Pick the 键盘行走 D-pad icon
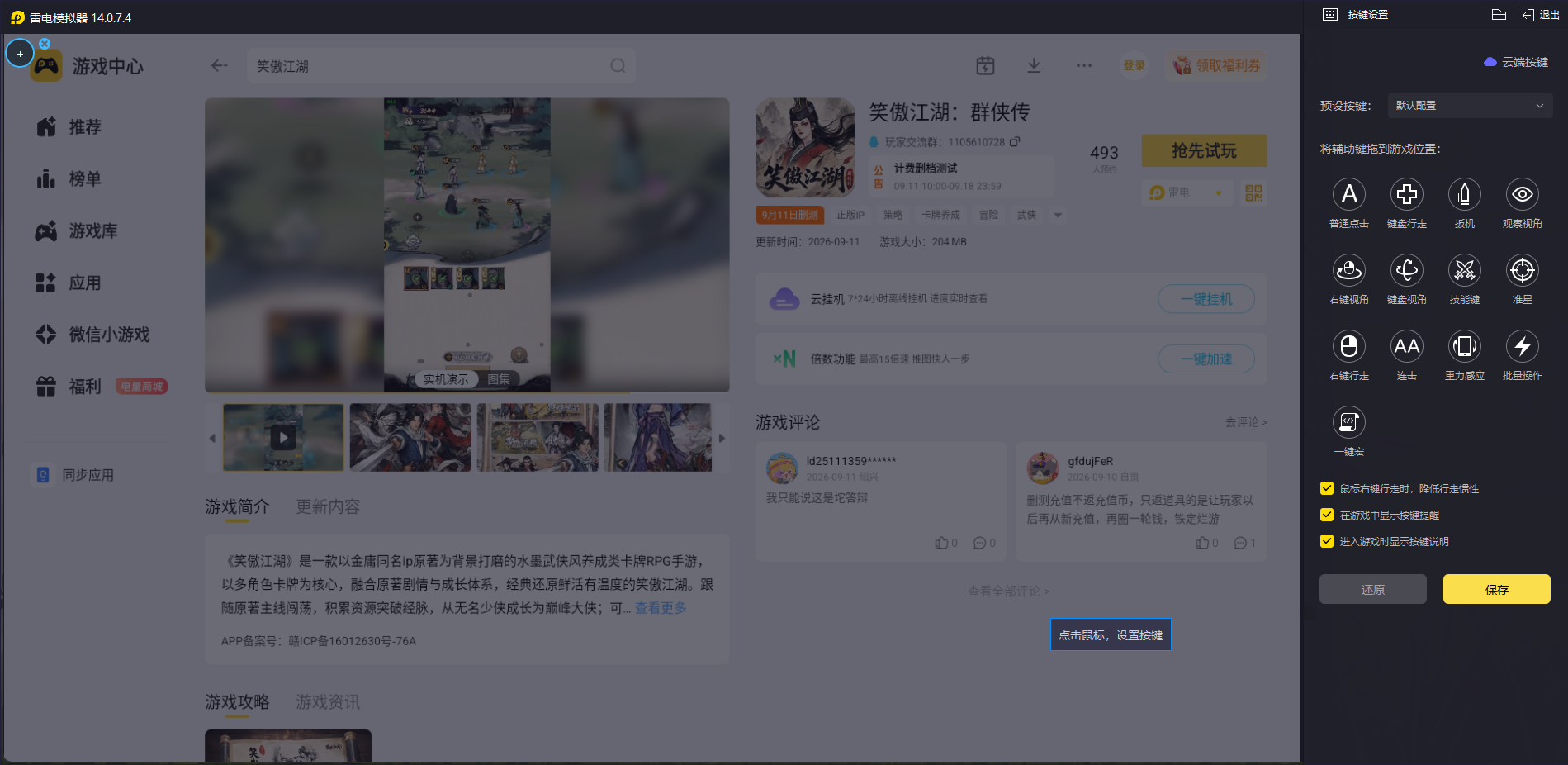Image resolution: width=1568 pixels, height=765 pixels. pos(1406,194)
